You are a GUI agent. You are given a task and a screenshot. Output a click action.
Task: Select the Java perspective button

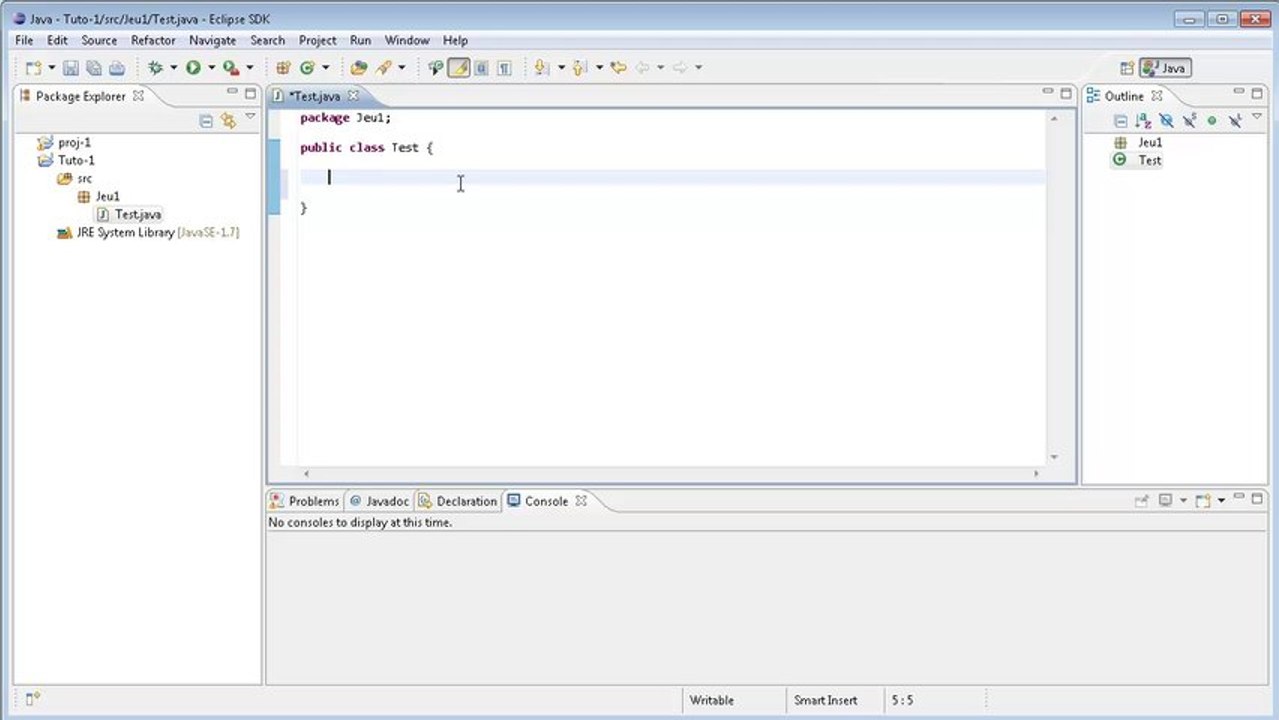1165,68
